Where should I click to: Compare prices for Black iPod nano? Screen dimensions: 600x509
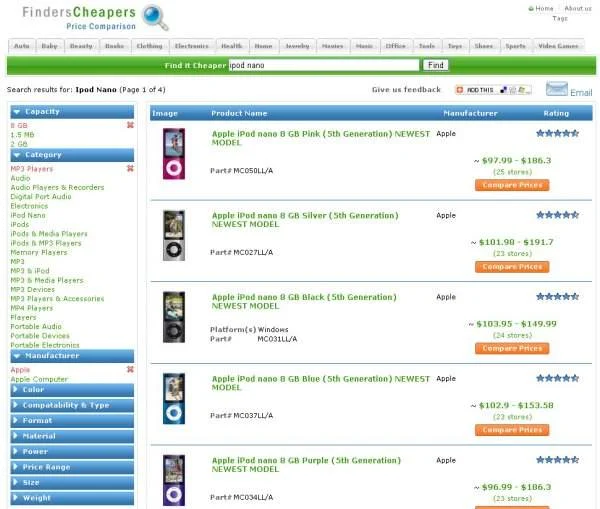click(x=512, y=348)
